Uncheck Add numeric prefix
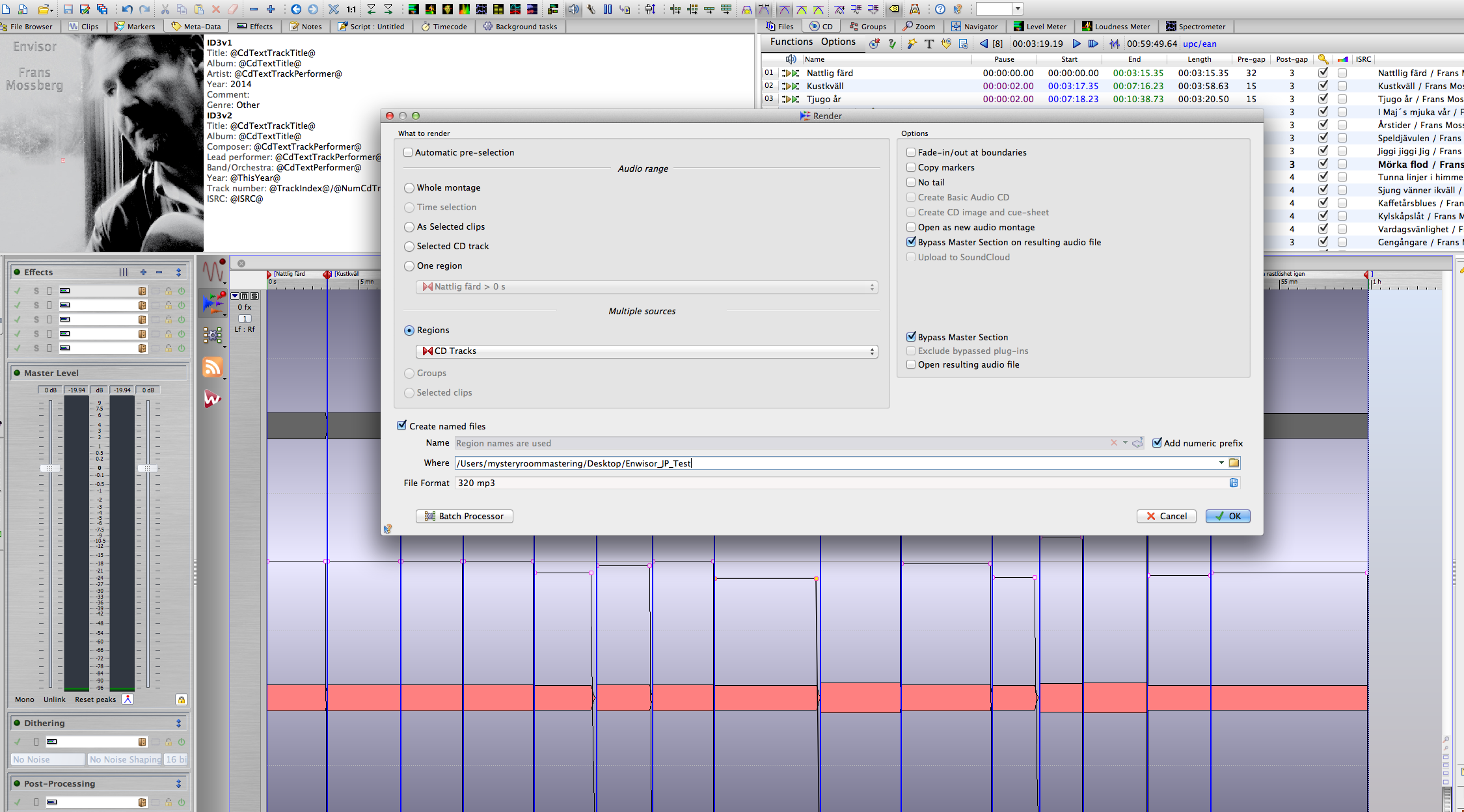 pyautogui.click(x=1157, y=443)
